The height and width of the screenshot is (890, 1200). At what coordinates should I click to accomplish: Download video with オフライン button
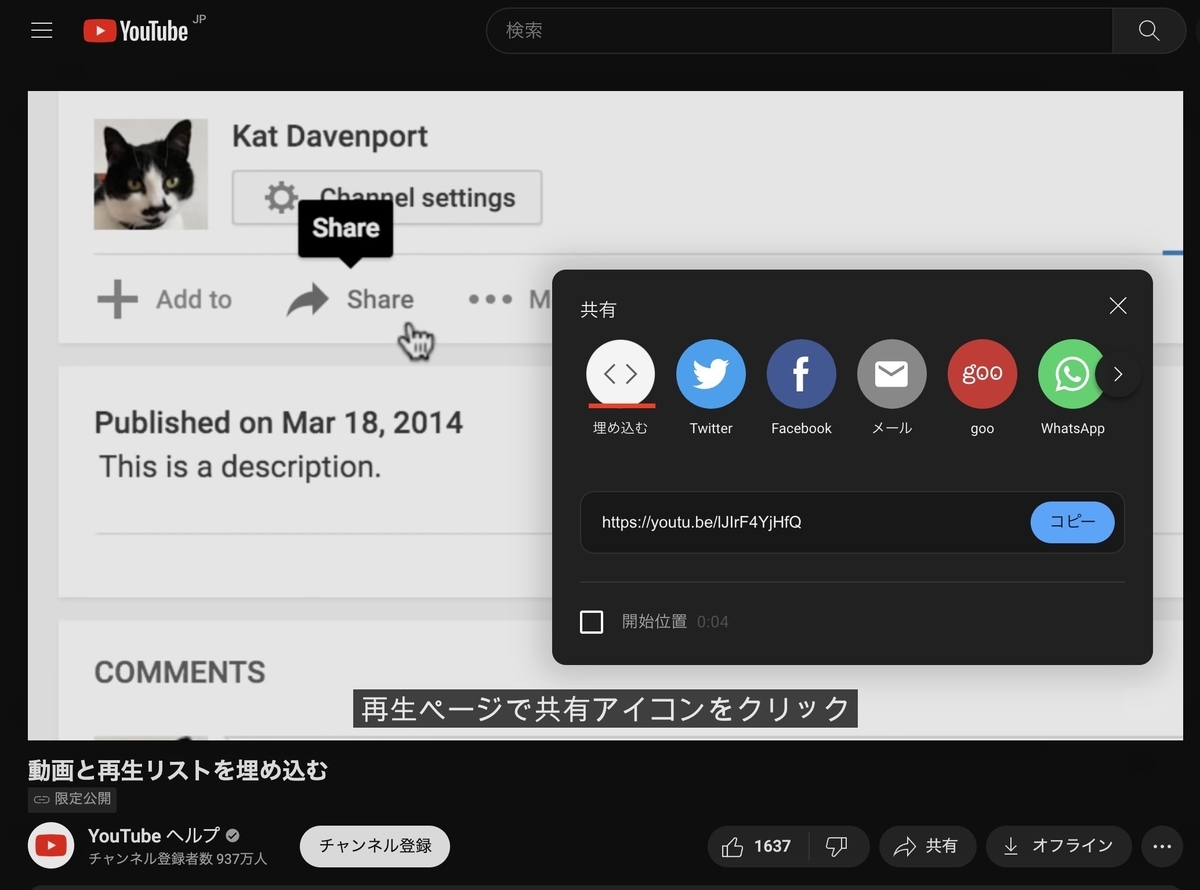pos(1059,847)
